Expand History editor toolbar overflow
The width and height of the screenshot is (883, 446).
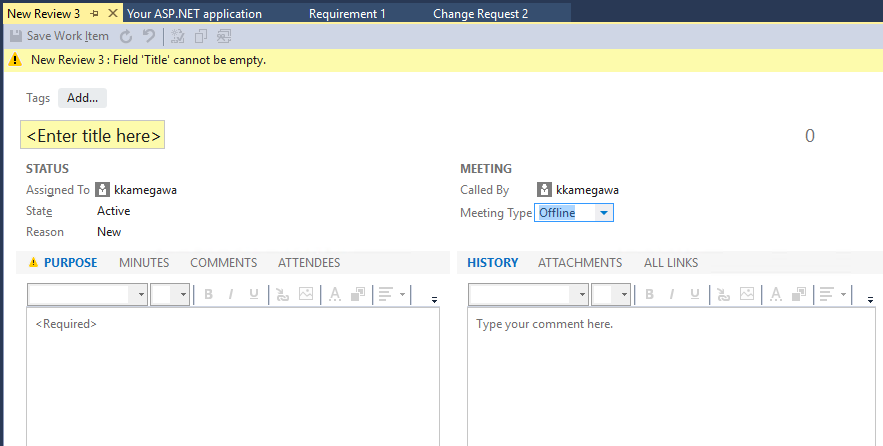pos(870,300)
